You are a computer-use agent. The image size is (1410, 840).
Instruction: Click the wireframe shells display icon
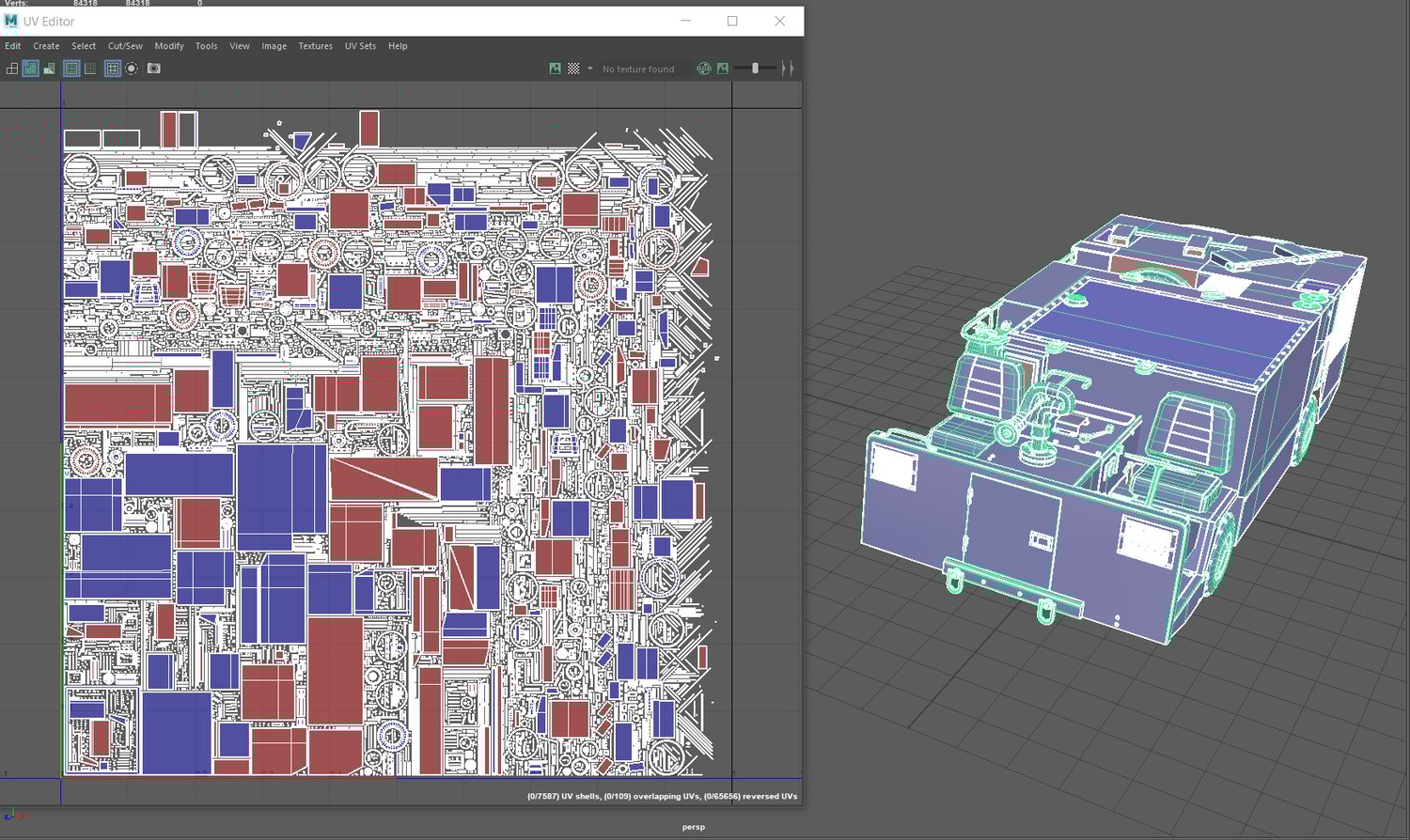tap(12, 69)
